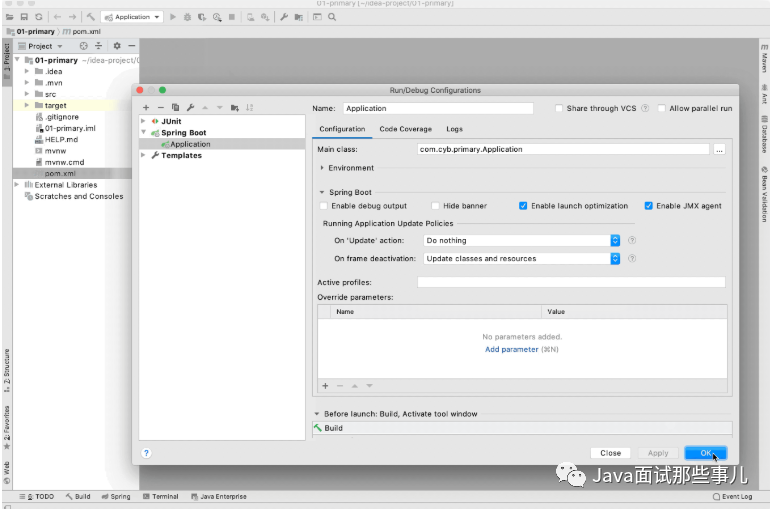Open the Maven side tab
This screenshot has width=773, height=509.
[764, 58]
